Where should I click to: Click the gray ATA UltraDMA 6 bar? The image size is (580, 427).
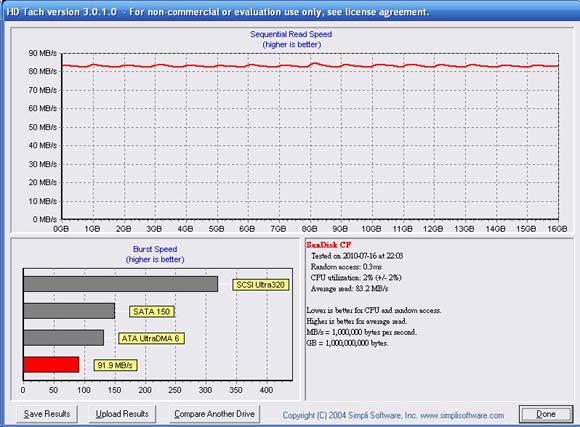[x=64, y=338]
